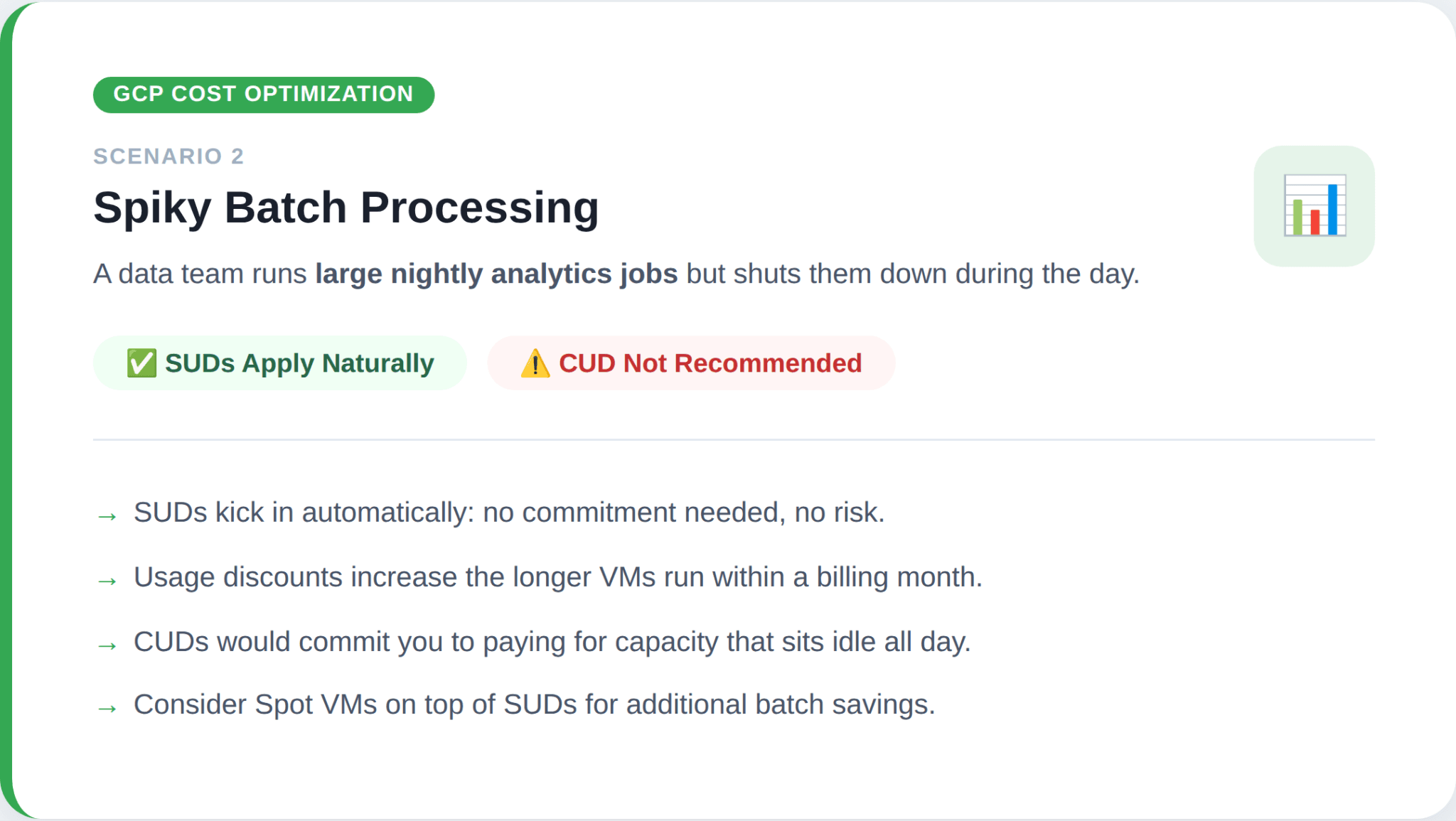The image size is (1456, 821).
Task: Click the "SUDs Apply Naturally" label text
Action: tap(299, 363)
